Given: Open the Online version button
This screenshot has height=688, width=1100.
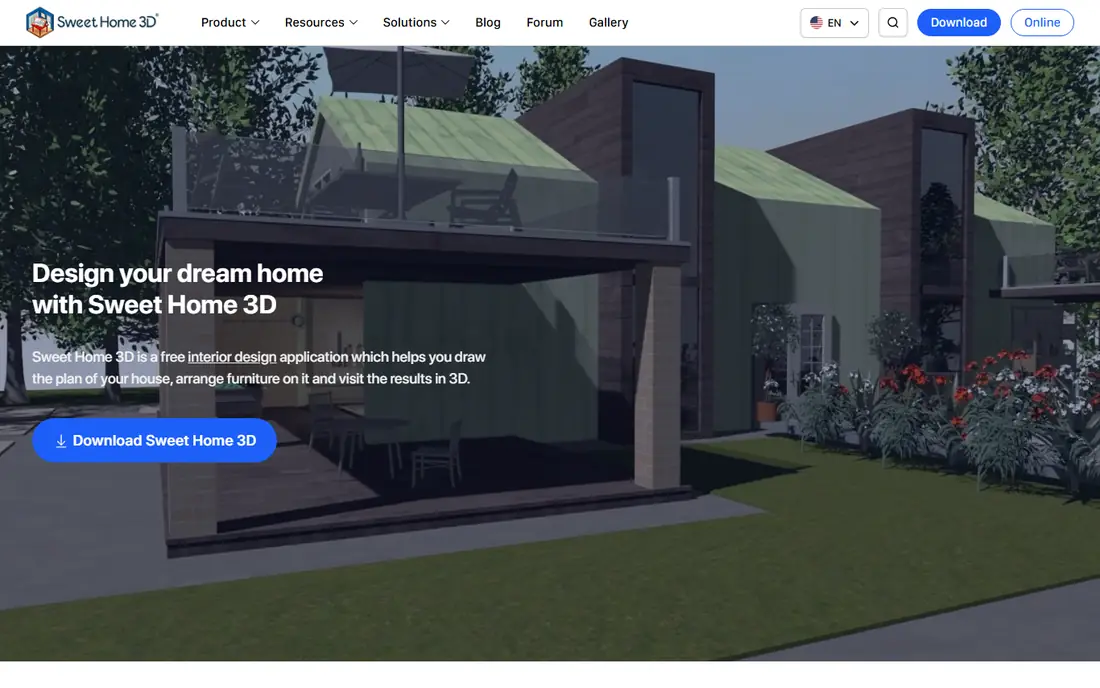Looking at the screenshot, I should 1042,22.
